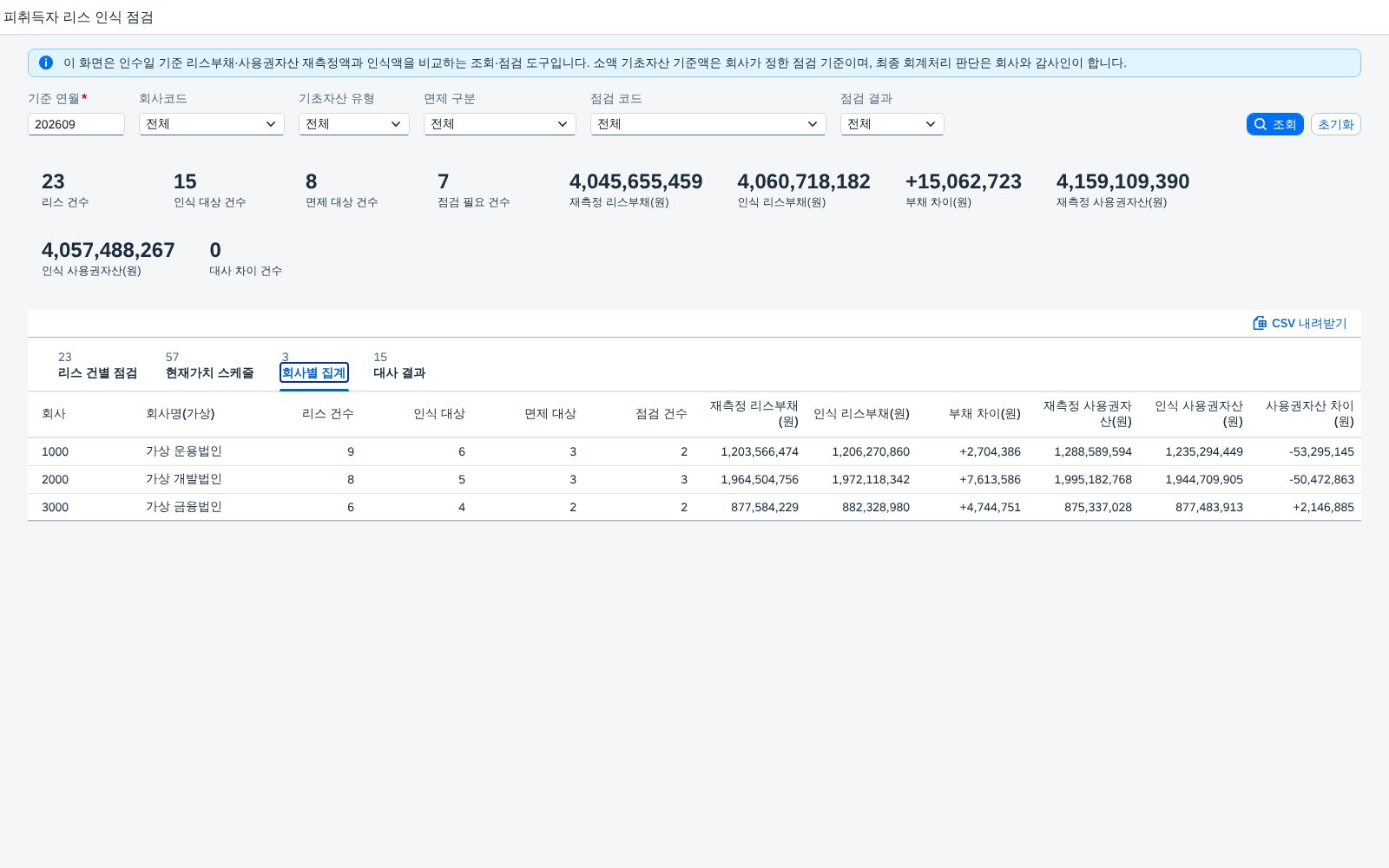Screen dimensions: 1389x868
Task: Click company code 2000 cell
Action: click(56, 479)
